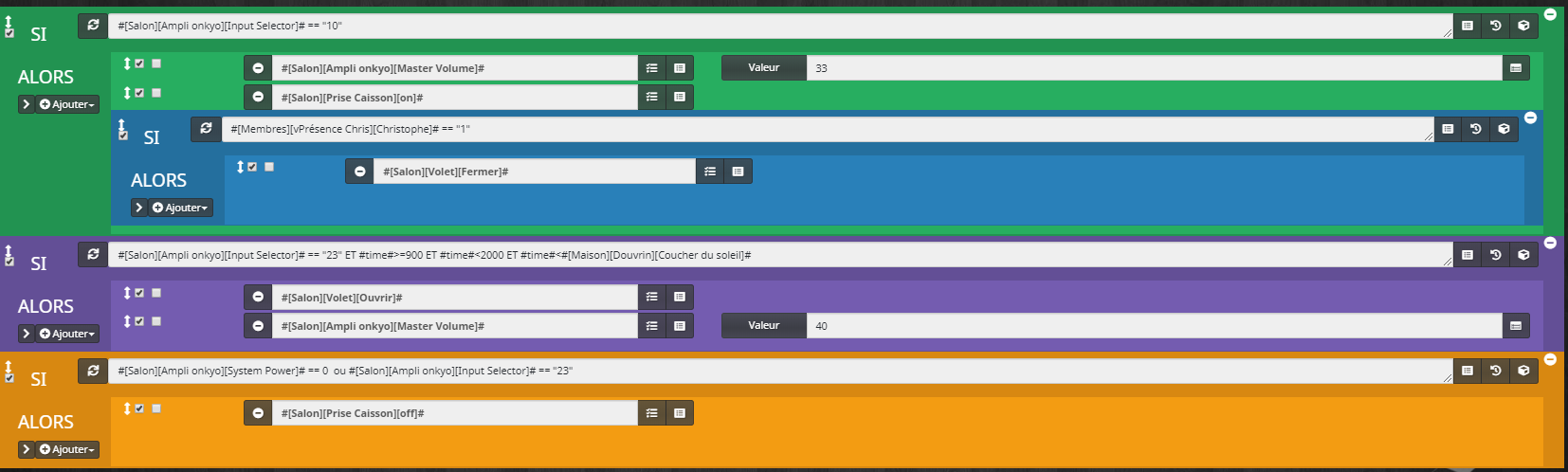Click the checklist icon beside Volet Ouvrir action
1568x472 pixels.
651,298
